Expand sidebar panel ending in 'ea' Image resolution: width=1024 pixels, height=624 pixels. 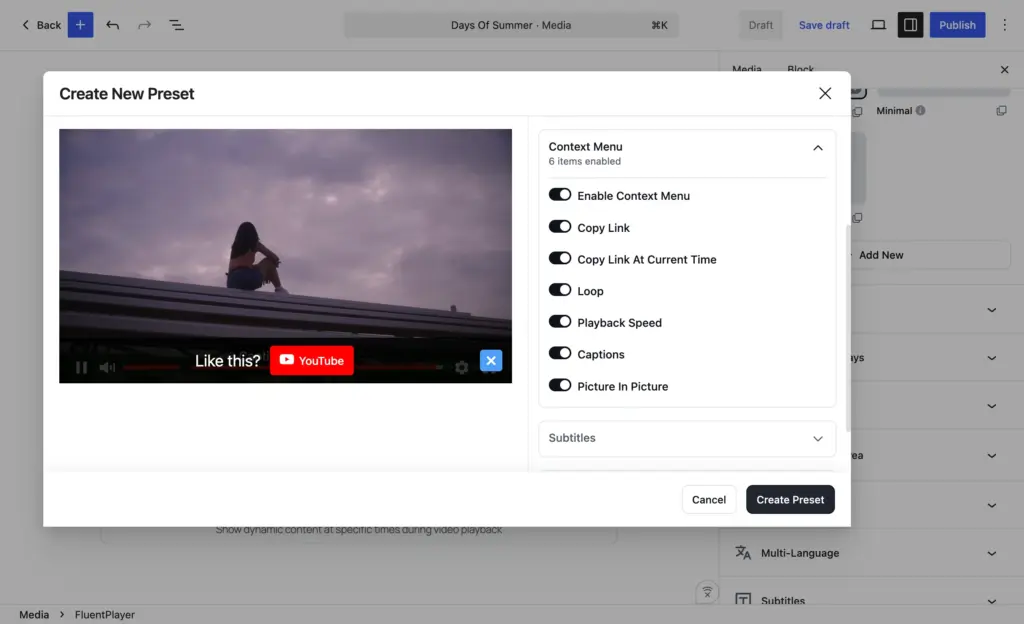pos(991,456)
